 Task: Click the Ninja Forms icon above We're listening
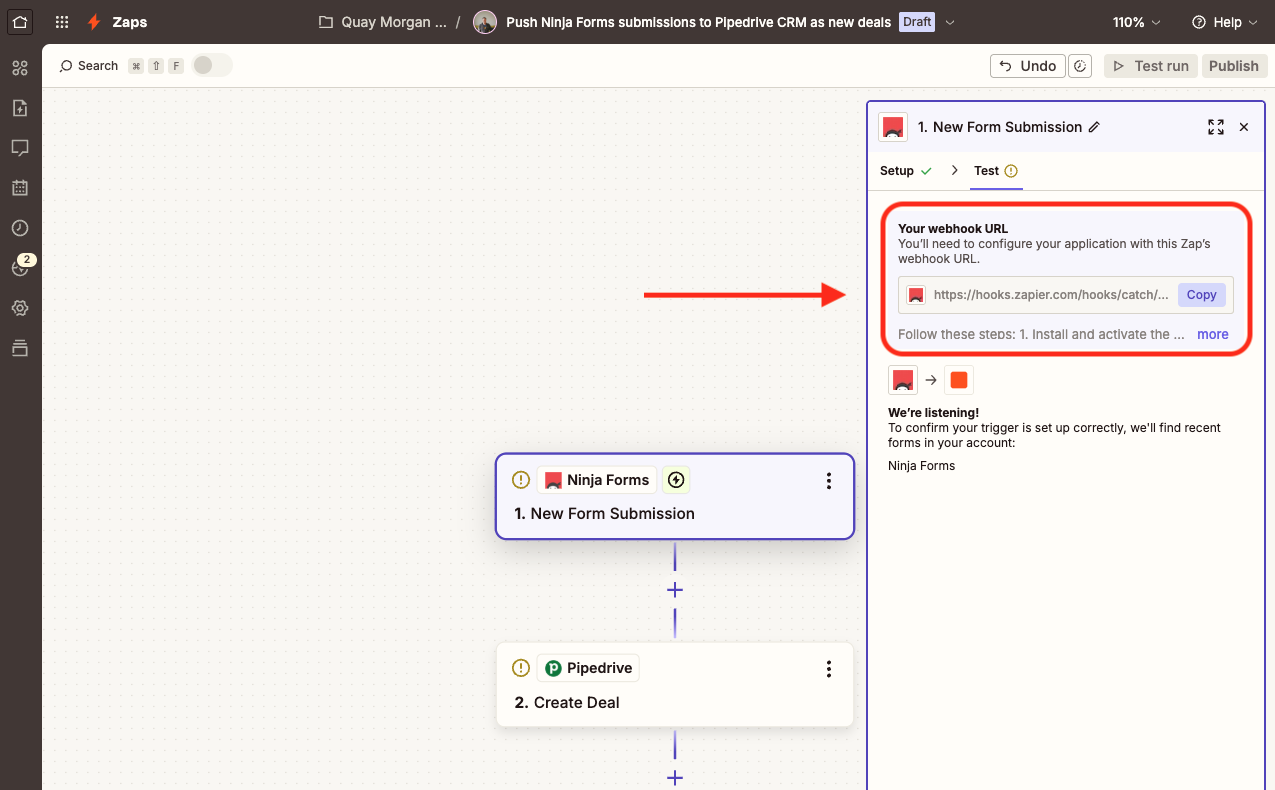tap(903, 380)
